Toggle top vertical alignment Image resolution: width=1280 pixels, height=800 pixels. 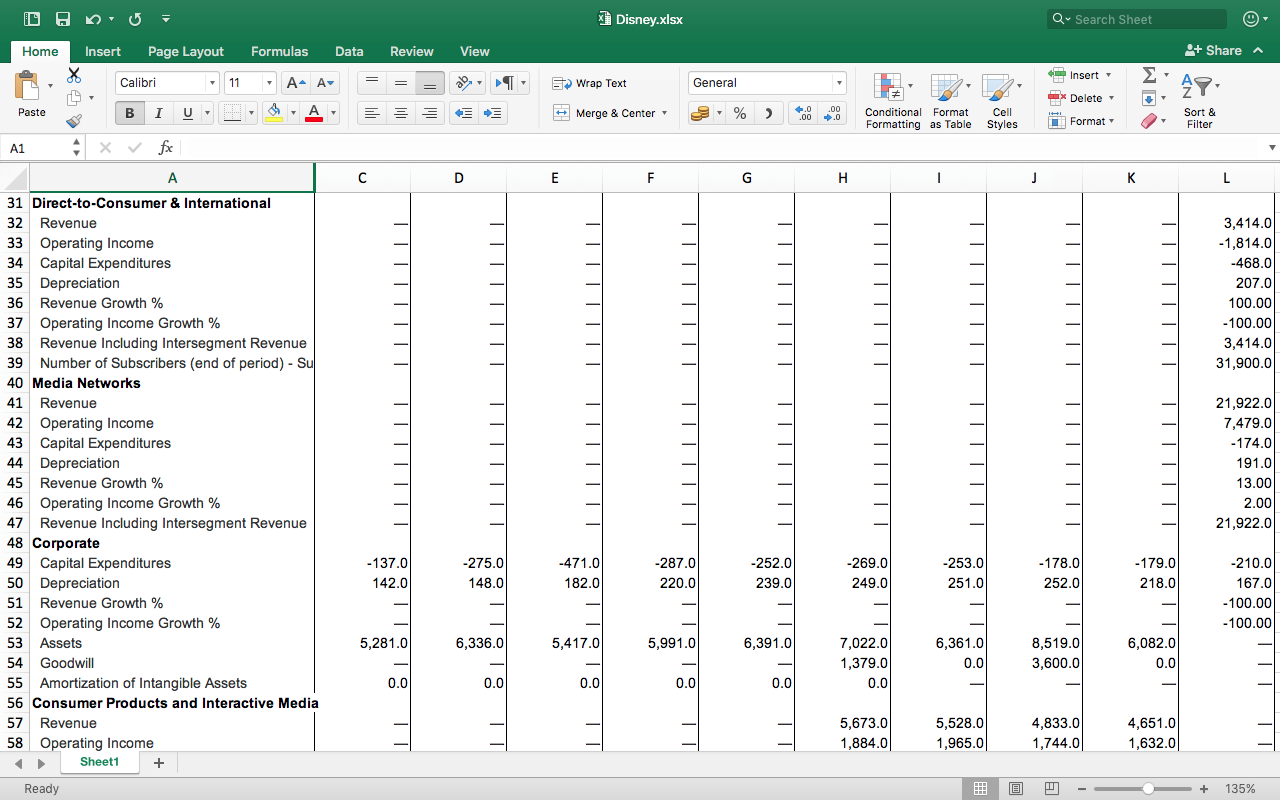click(x=372, y=83)
